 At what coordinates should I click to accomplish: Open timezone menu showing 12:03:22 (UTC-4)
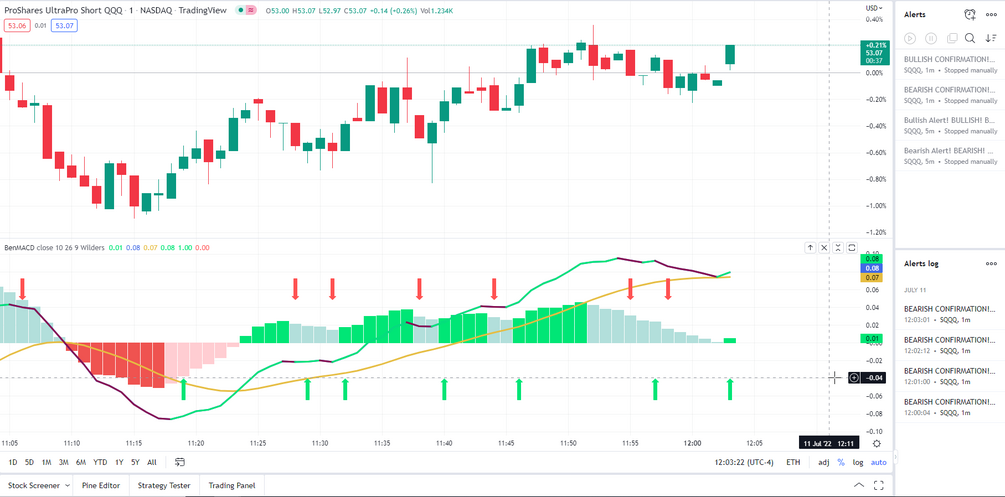[744, 462]
